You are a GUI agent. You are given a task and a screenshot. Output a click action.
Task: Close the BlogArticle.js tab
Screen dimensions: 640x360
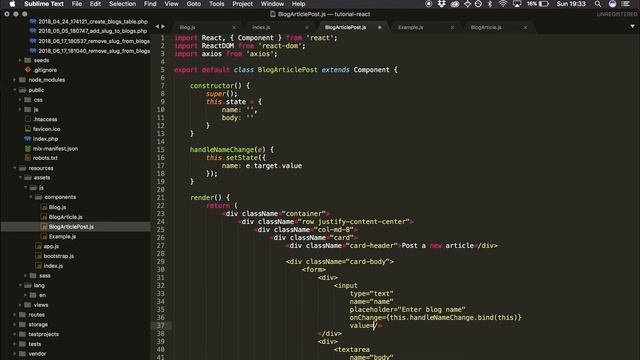525,27
